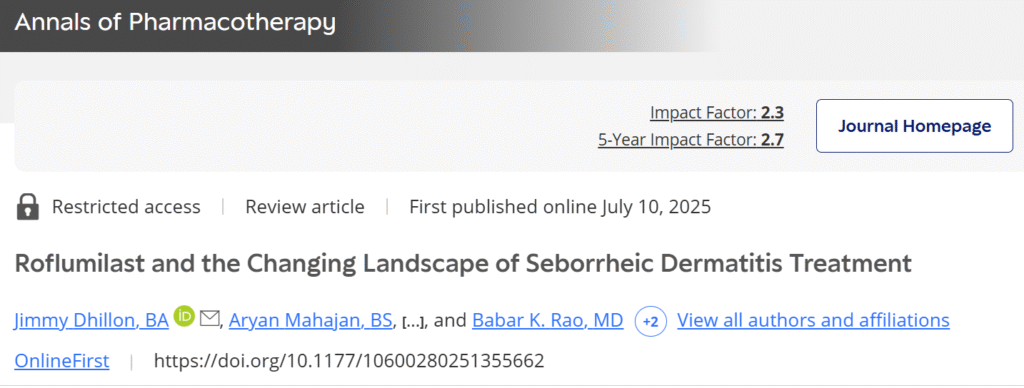Open author Aryan Mahajan, BS link

(311, 320)
